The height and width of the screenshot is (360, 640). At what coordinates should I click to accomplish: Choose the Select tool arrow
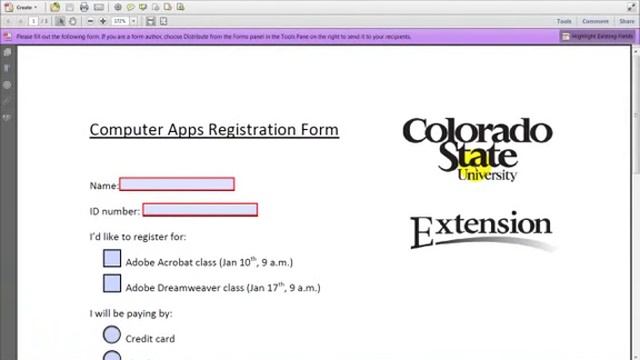[60, 21]
